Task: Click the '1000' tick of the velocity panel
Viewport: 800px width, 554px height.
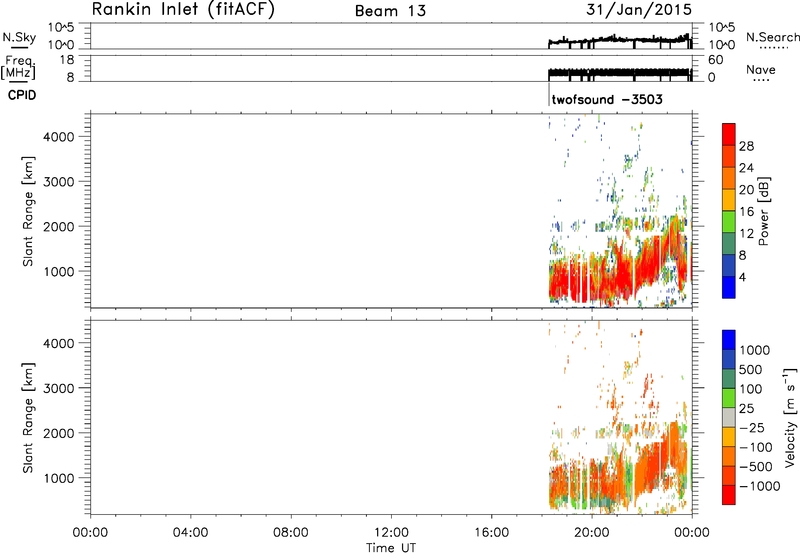Action: (59, 478)
